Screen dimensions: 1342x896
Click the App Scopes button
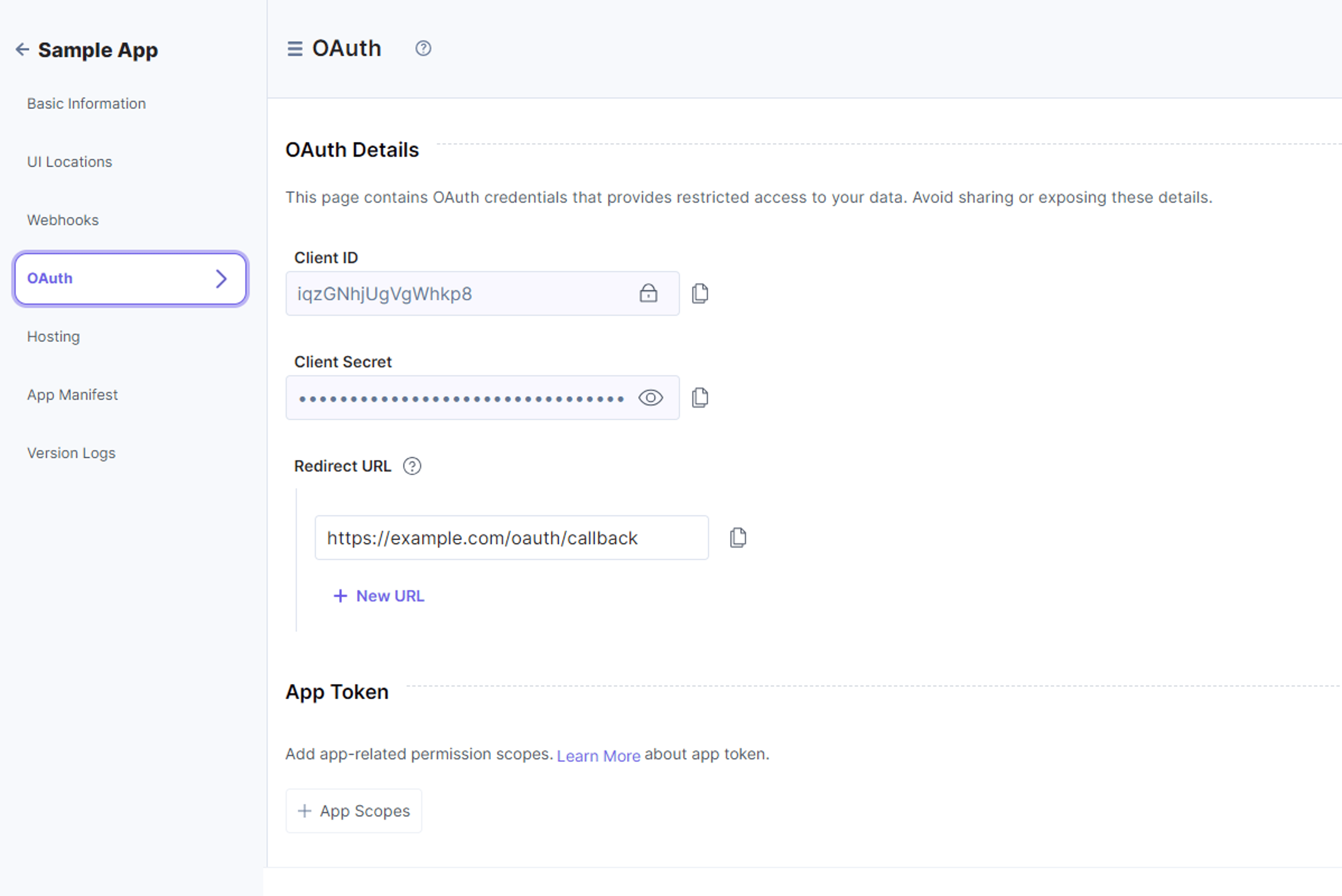pos(354,811)
